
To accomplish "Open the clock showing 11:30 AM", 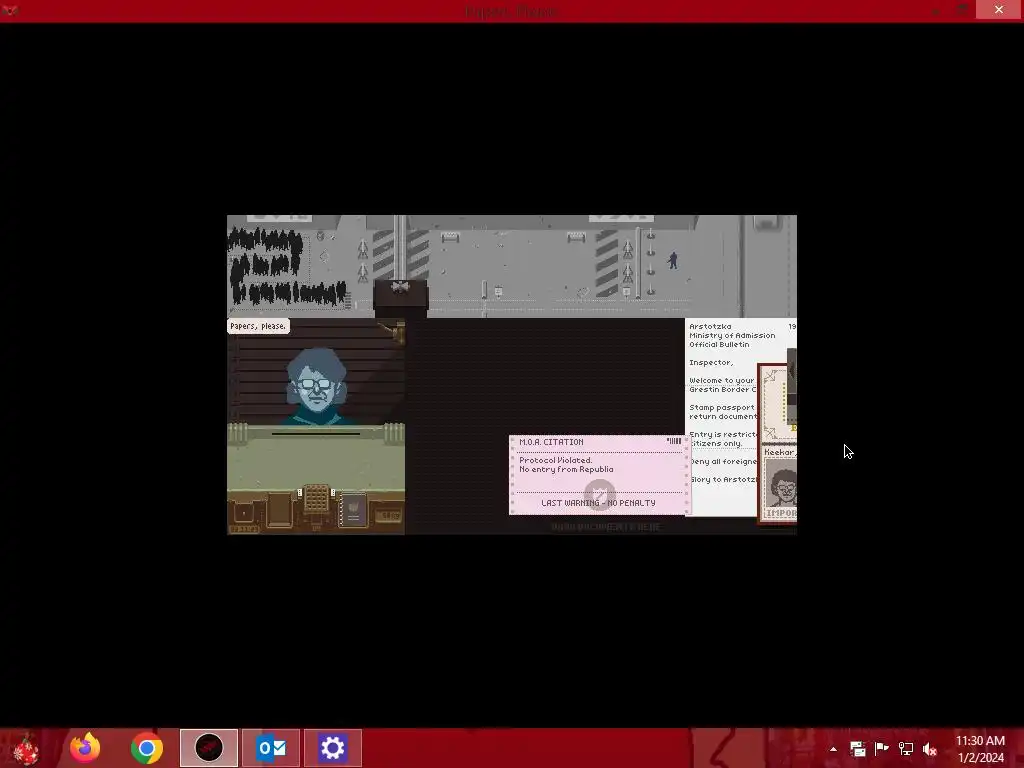I will pos(980,748).
